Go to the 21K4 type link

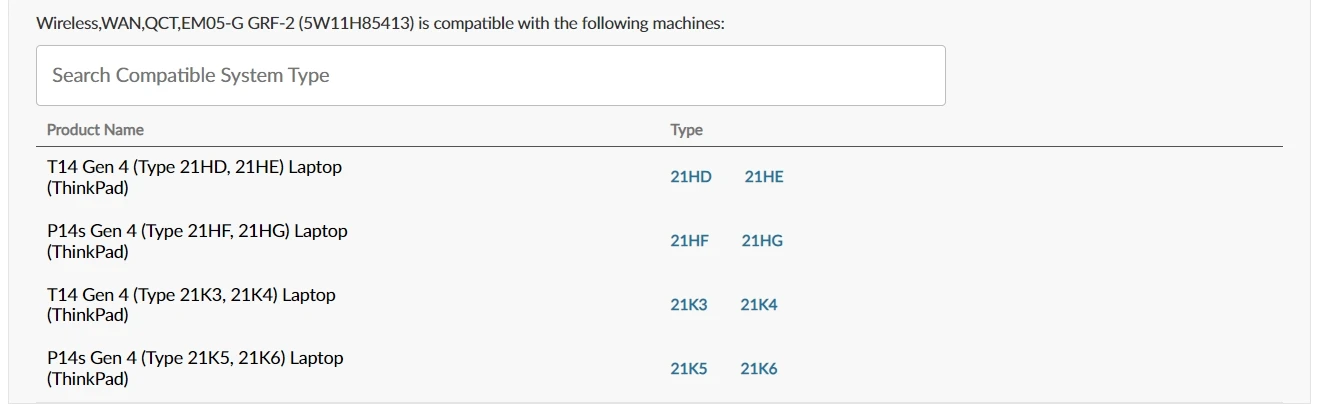click(759, 305)
